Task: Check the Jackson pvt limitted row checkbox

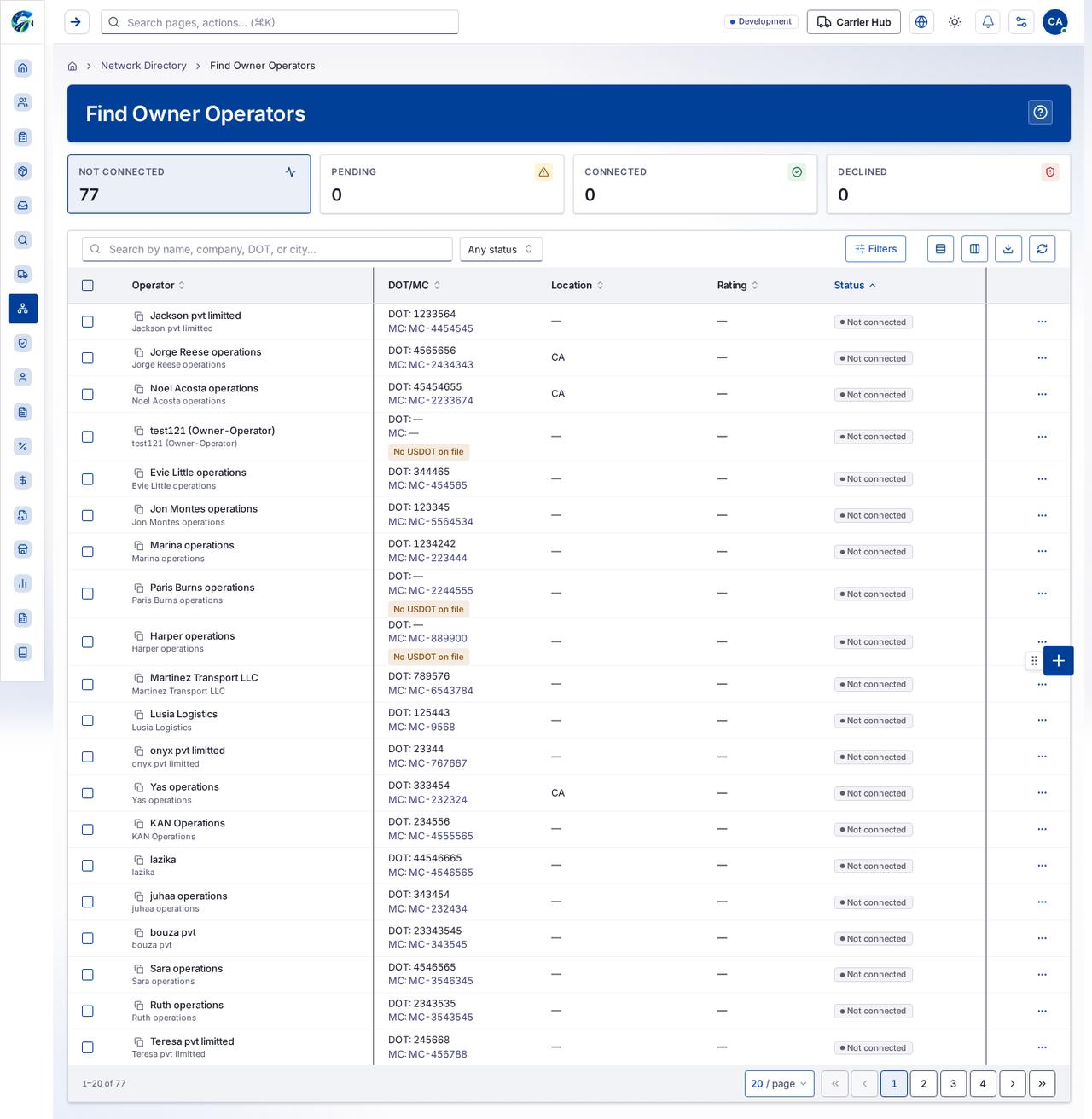Action: (x=87, y=322)
